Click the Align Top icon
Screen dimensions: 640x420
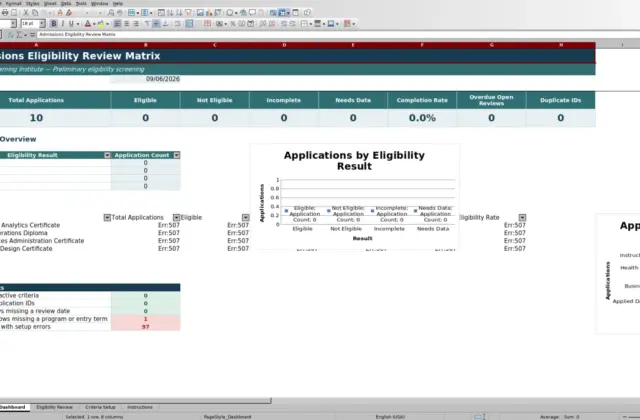pyautogui.click(x=147, y=24)
